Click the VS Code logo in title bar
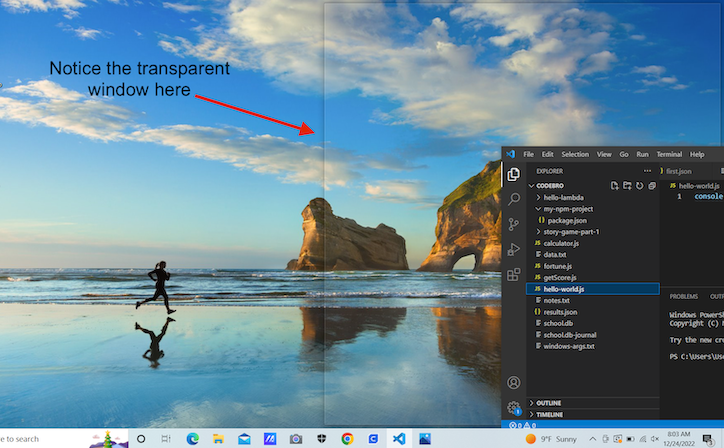The height and width of the screenshot is (448, 724). (x=510, y=154)
